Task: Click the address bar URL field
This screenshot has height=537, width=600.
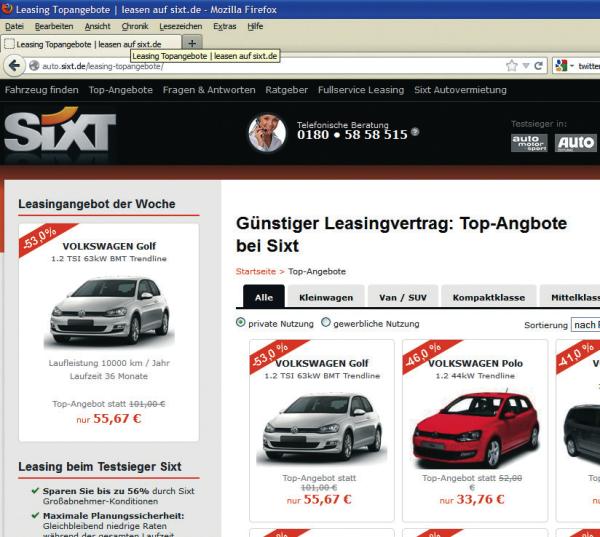Action: point(268,66)
